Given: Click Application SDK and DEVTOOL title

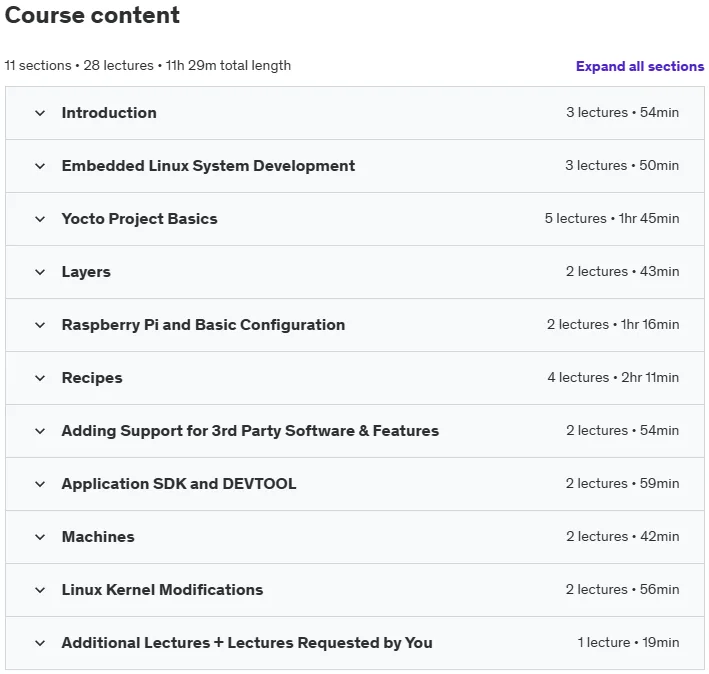Looking at the screenshot, I should click(179, 484).
